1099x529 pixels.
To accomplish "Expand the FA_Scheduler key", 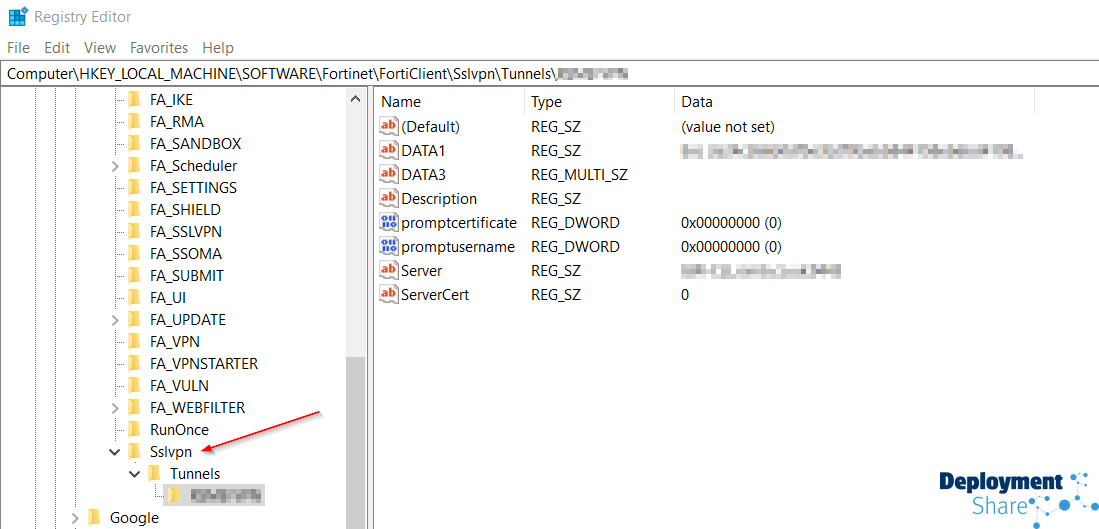I will pyautogui.click(x=115, y=166).
